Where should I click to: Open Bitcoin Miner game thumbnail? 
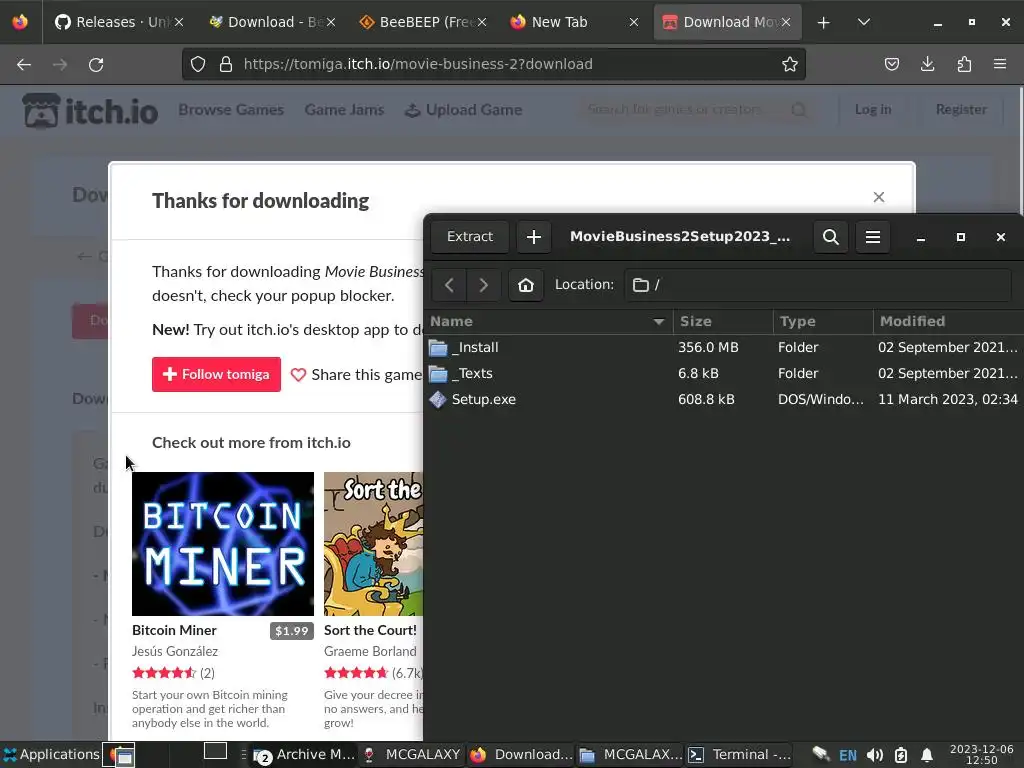click(223, 543)
